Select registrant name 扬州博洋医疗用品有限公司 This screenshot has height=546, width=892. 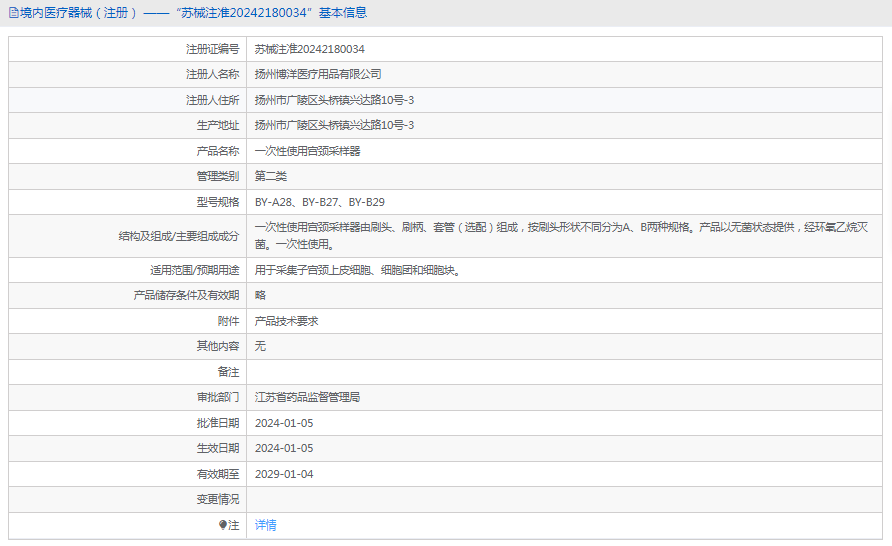[318, 74]
